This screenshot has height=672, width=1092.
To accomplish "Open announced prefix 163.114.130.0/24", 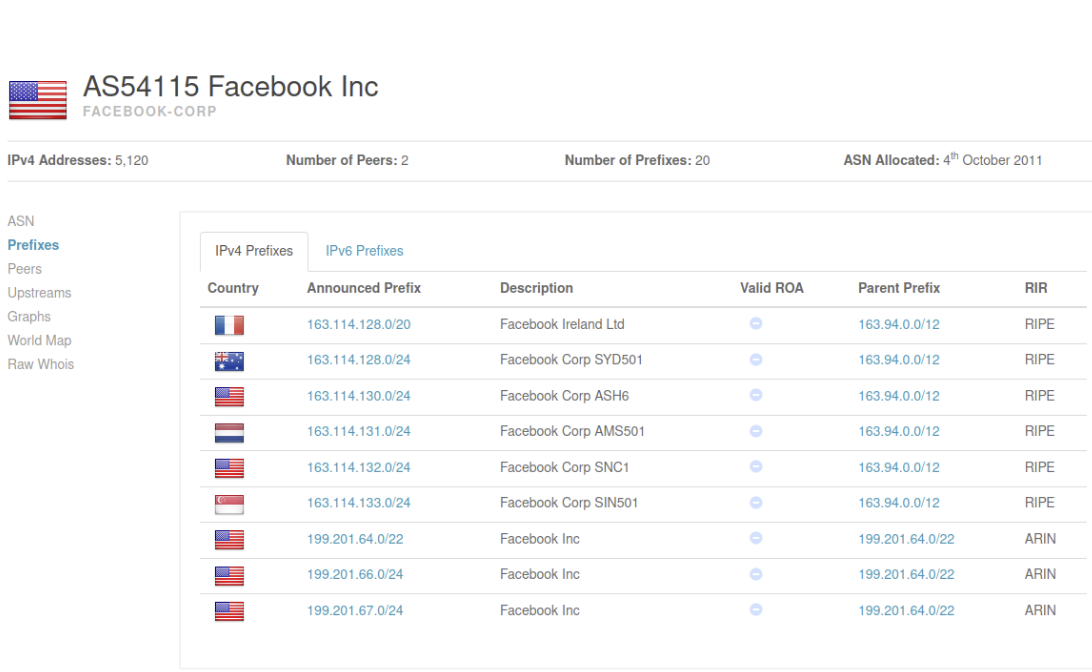I will [359, 396].
